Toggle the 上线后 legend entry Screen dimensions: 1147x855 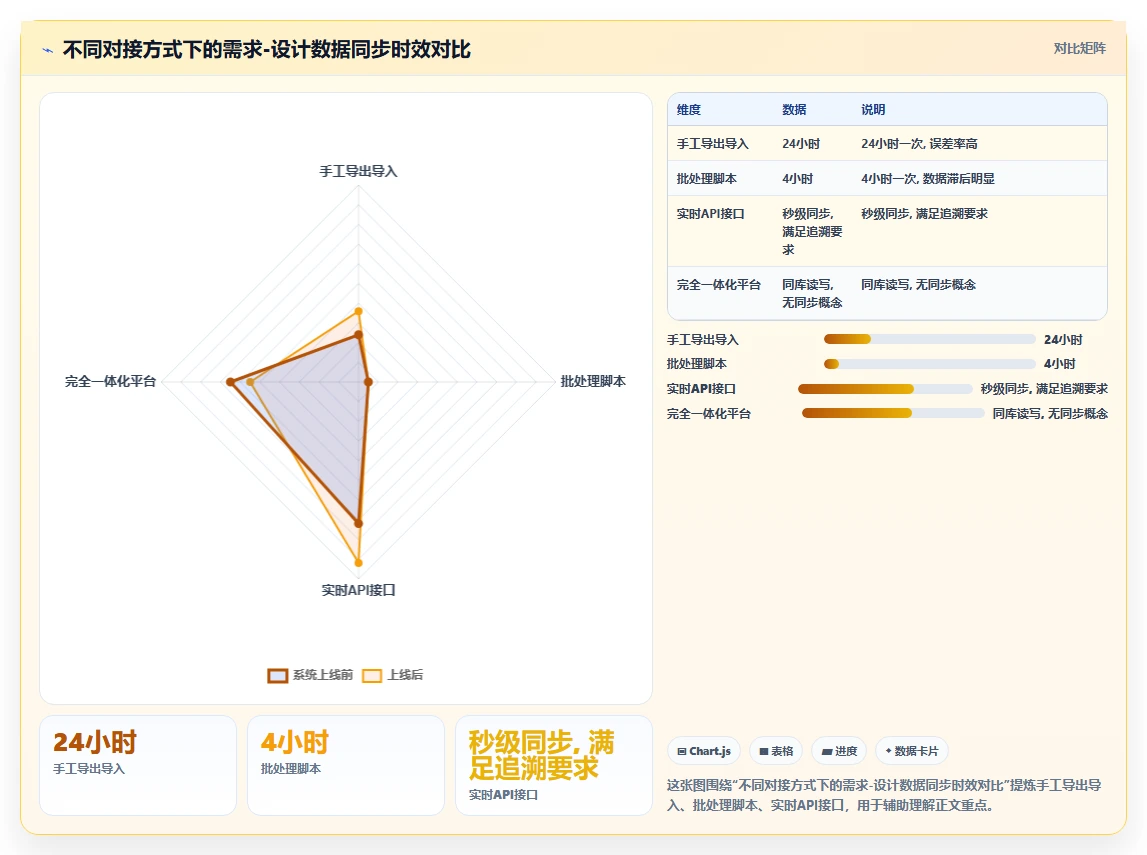pos(393,675)
